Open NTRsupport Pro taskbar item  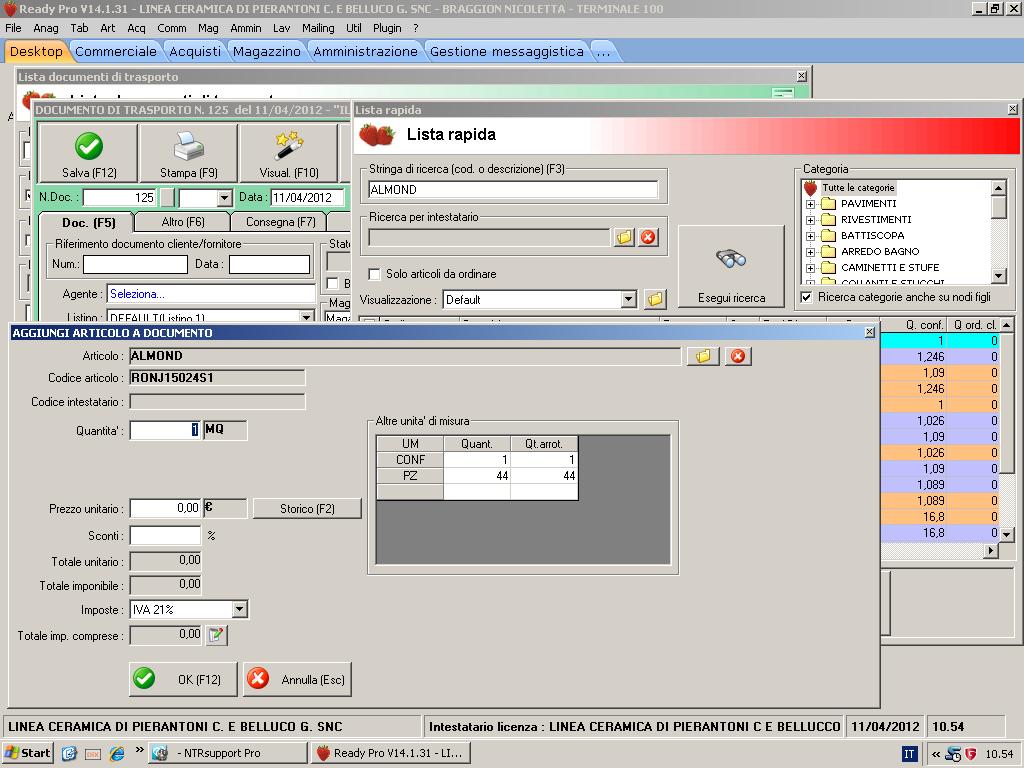click(x=227, y=753)
